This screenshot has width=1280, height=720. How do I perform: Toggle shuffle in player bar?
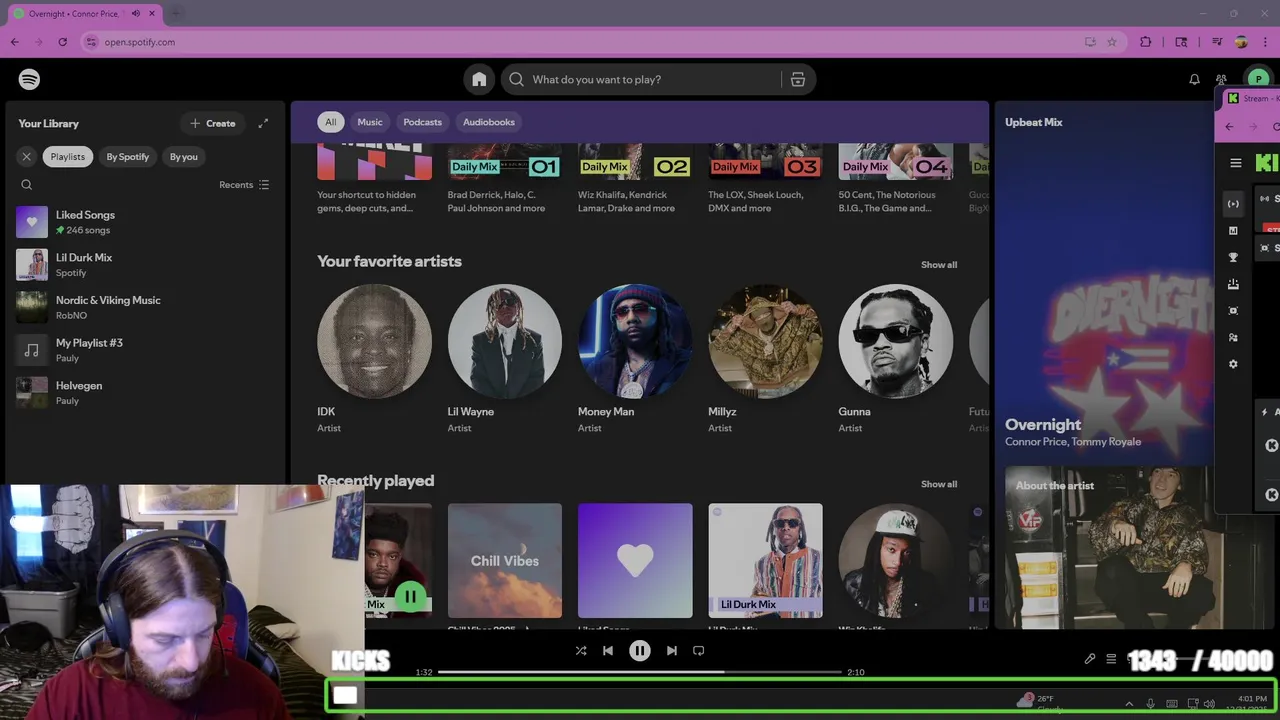coord(581,650)
